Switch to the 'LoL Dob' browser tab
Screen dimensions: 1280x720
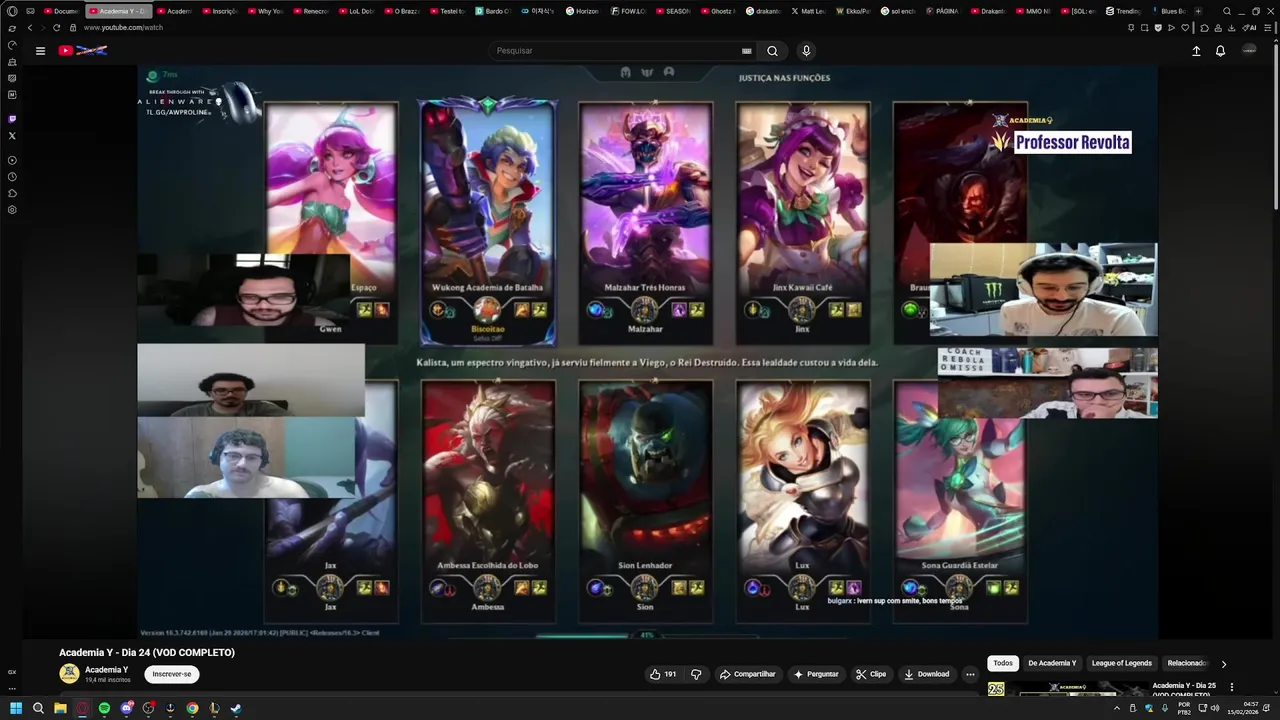tap(355, 11)
